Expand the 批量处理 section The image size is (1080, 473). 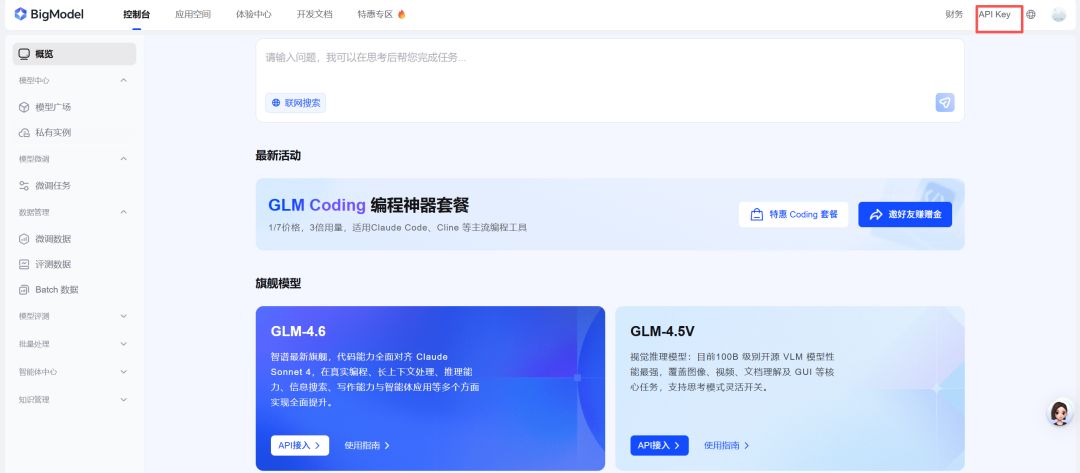(124, 344)
